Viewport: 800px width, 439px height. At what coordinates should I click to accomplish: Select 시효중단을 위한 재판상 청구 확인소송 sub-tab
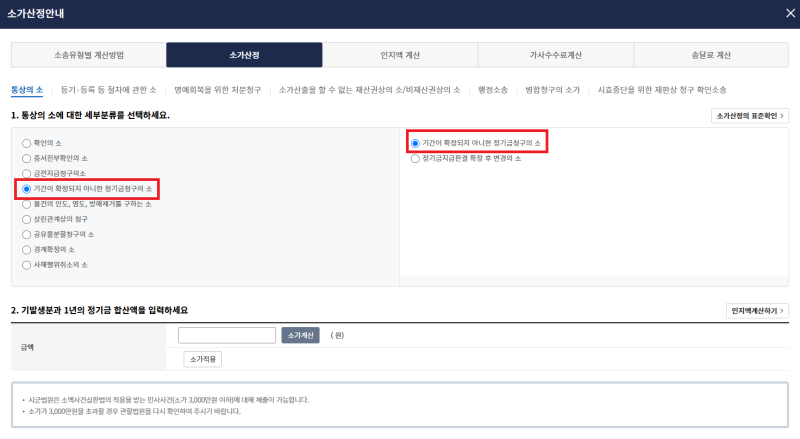pyautogui.click(x=662, y=90)
